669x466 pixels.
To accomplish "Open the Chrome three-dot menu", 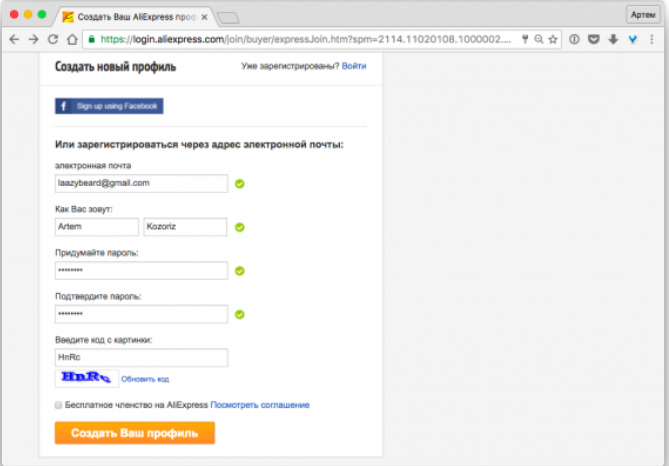I will tap(652, 39).
